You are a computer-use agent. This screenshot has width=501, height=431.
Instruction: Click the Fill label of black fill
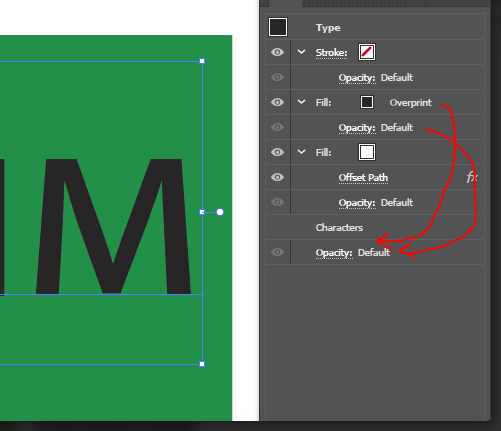(x=323, y=102)
